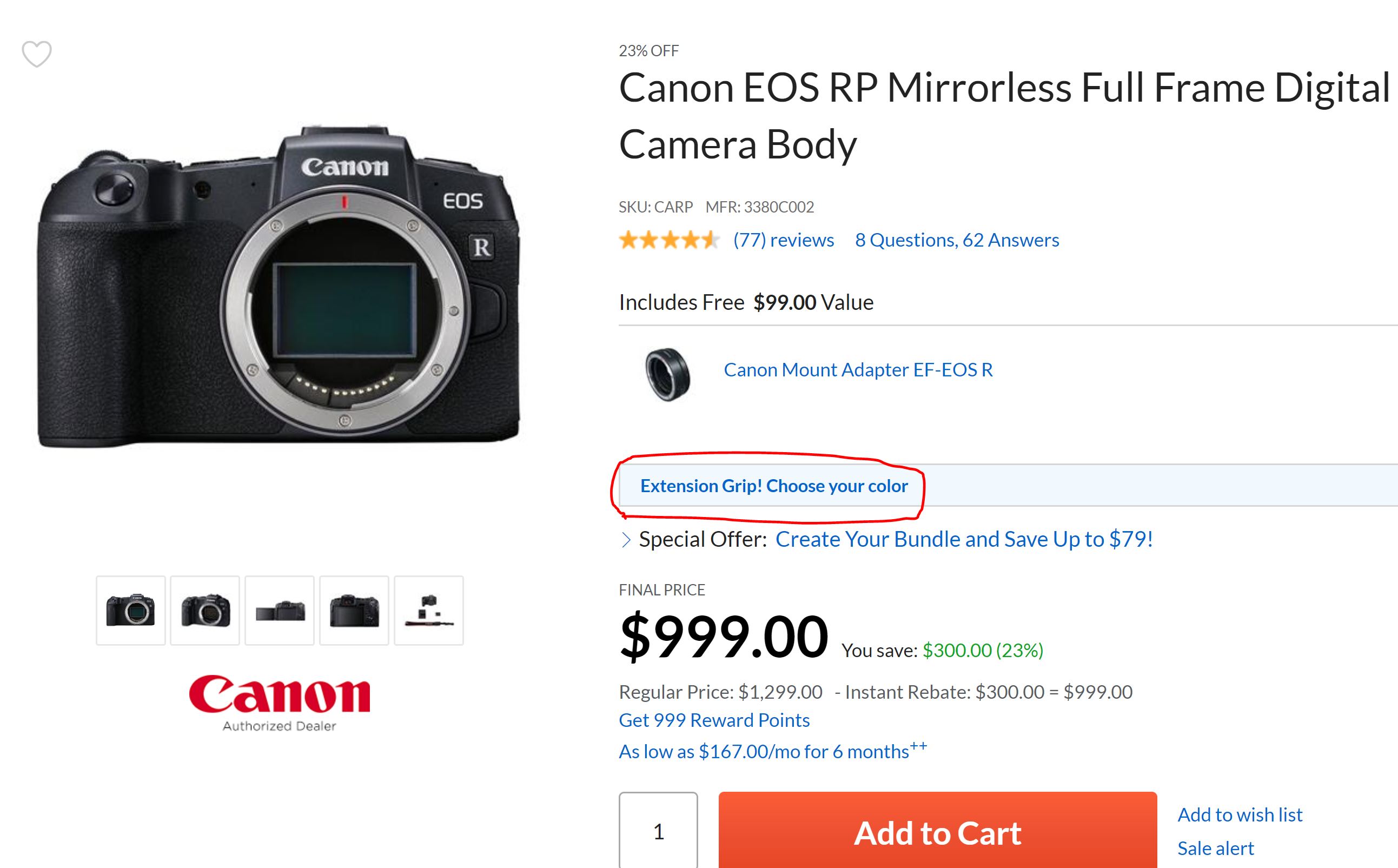Open 8 Questions, 62 Answers link
Image resolution: width=1398 pixels, height=868 pixels.
[957, 240]
